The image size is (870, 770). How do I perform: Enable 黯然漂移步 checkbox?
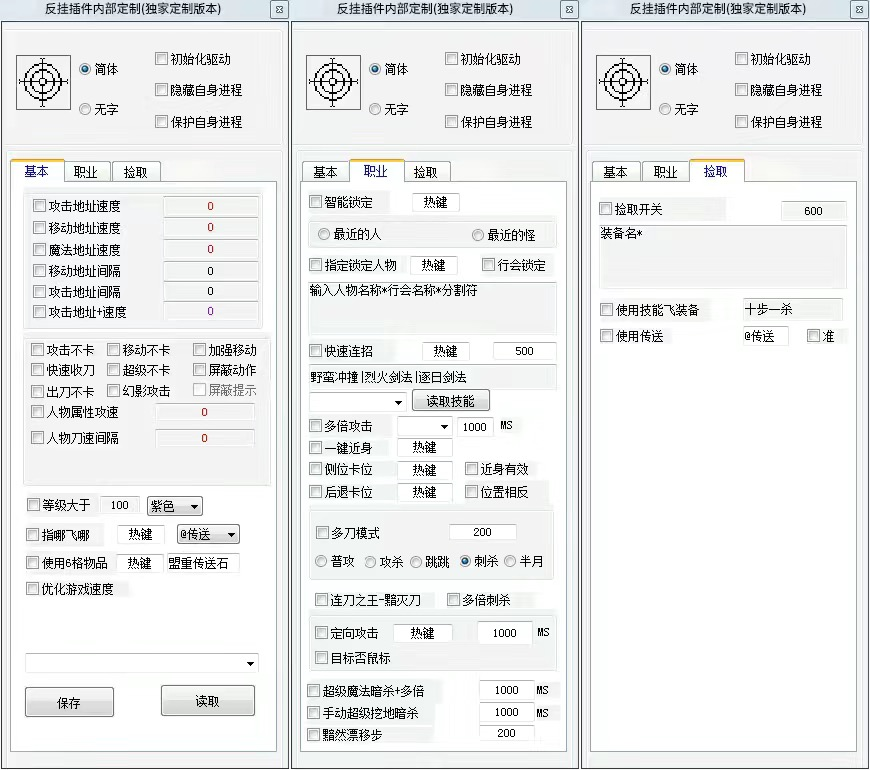(x=313, y=734)
